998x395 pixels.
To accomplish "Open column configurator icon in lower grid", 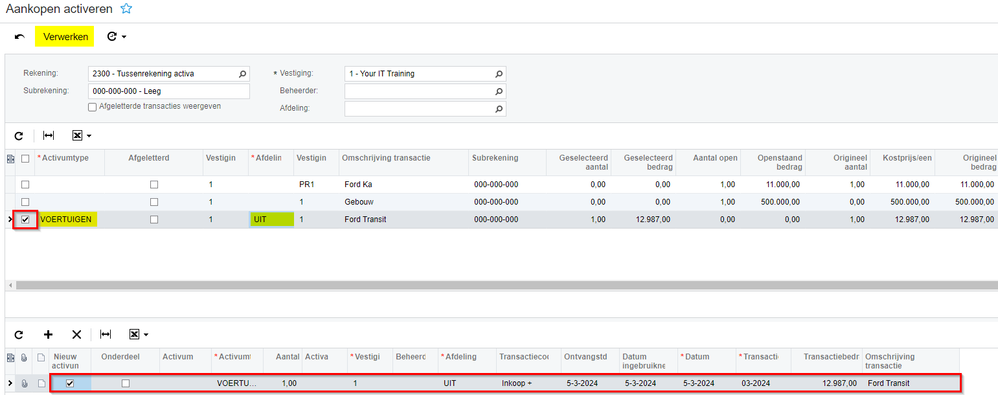I will click(10, 357).
